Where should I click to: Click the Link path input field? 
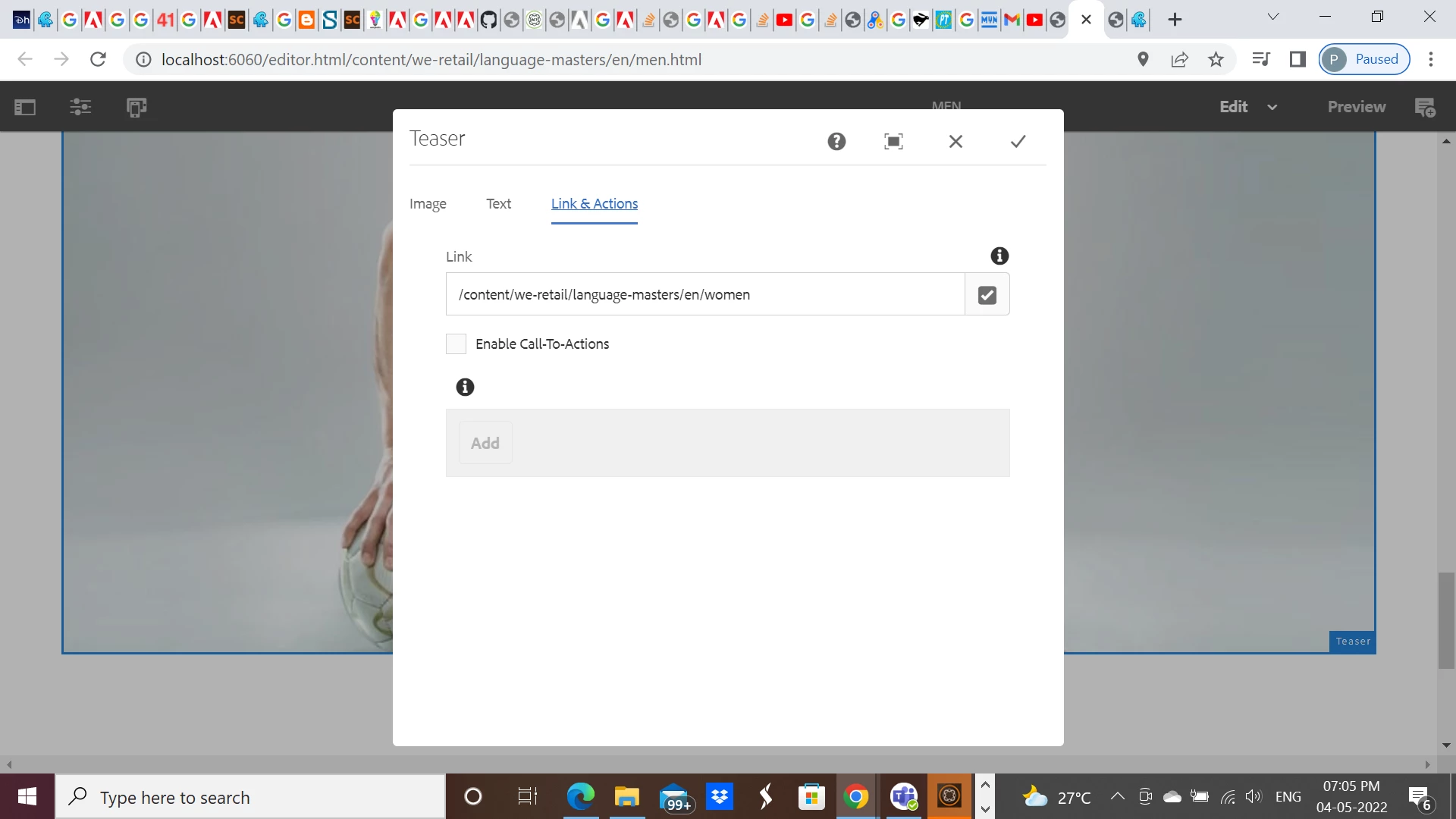[704, 295]
